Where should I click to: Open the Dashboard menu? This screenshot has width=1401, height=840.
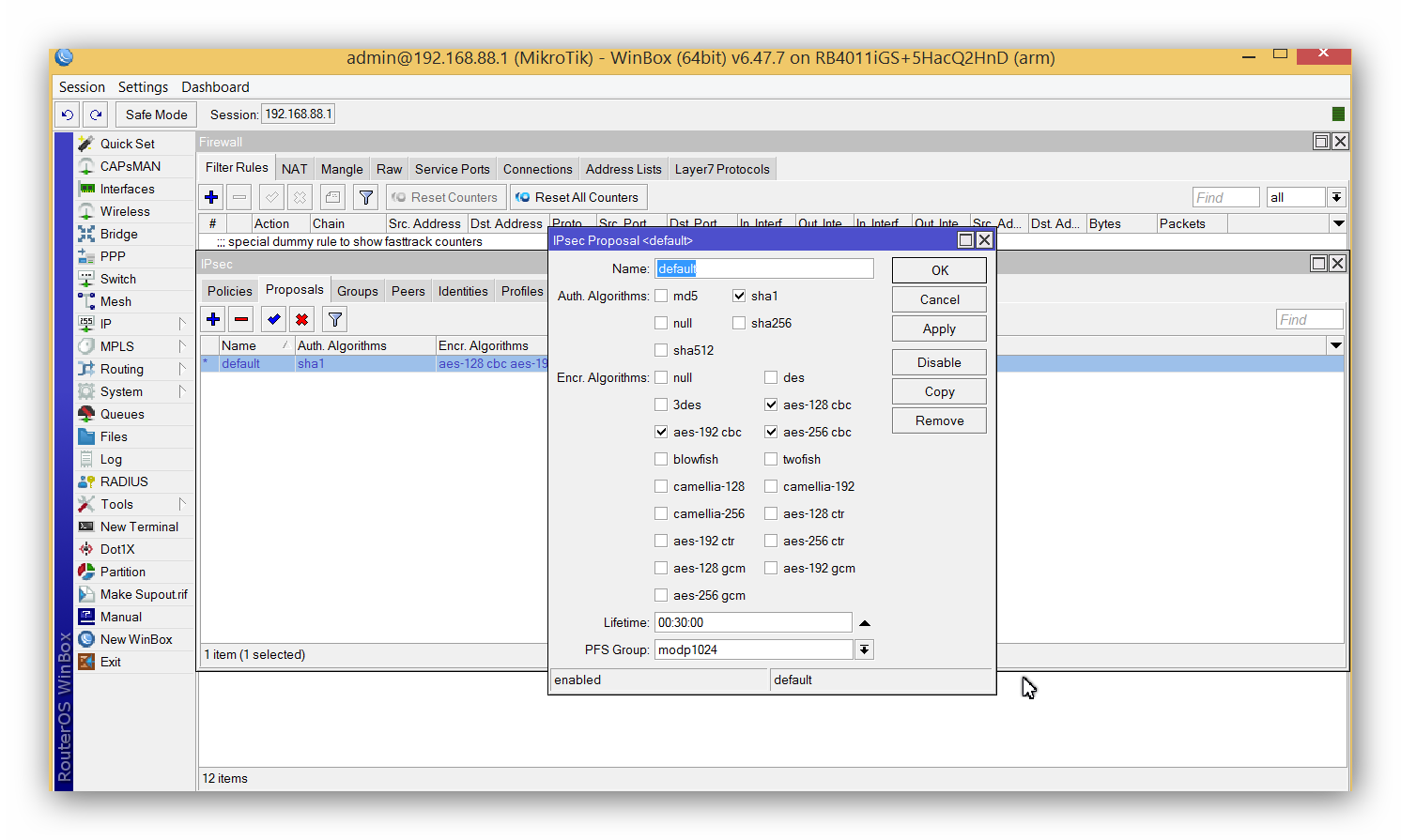click(x=215, y=86)
